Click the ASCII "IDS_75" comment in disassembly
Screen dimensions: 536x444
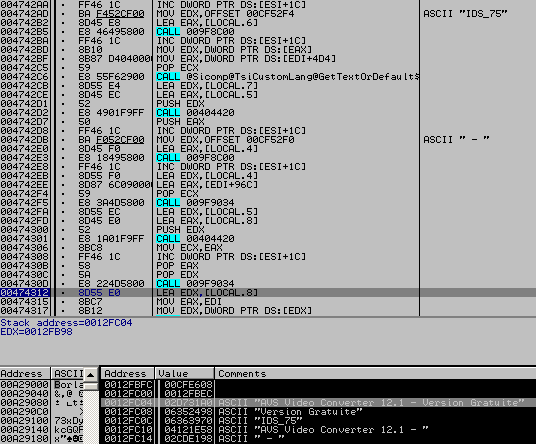click(x=465, y=14)
